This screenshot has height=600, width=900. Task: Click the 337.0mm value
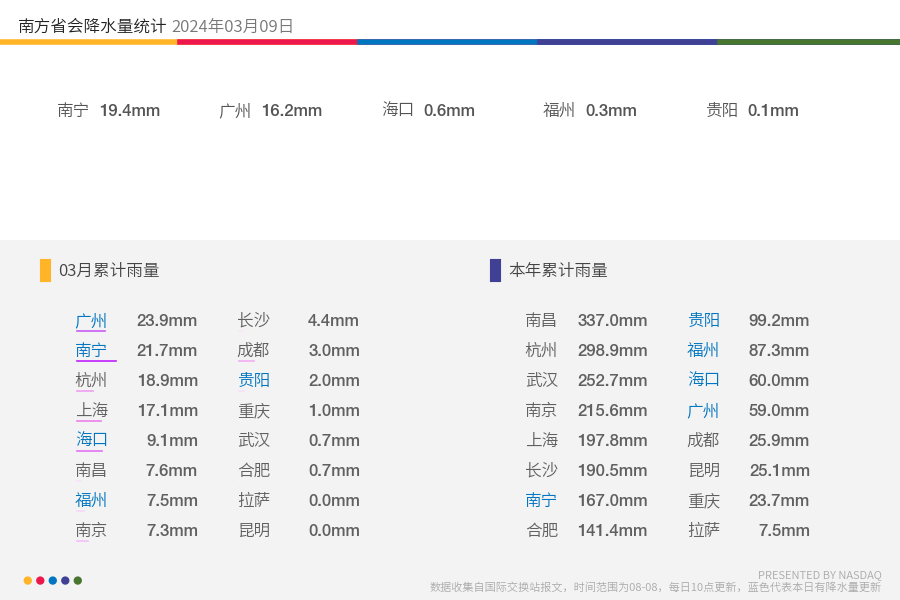[612, 320]
